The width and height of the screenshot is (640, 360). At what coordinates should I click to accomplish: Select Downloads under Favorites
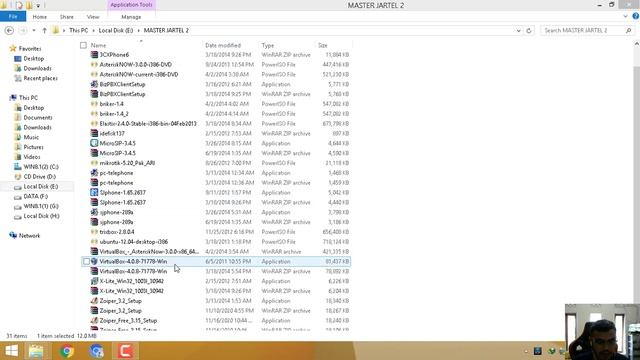coord(37,69)
